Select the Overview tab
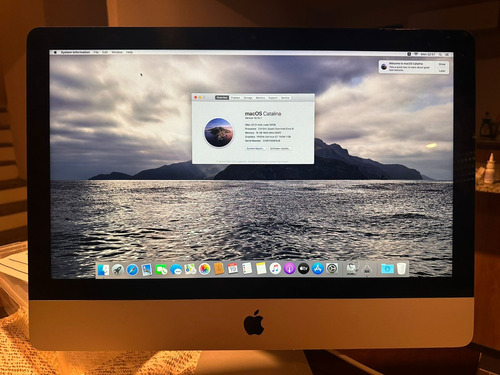 click(x=222, y=98)
